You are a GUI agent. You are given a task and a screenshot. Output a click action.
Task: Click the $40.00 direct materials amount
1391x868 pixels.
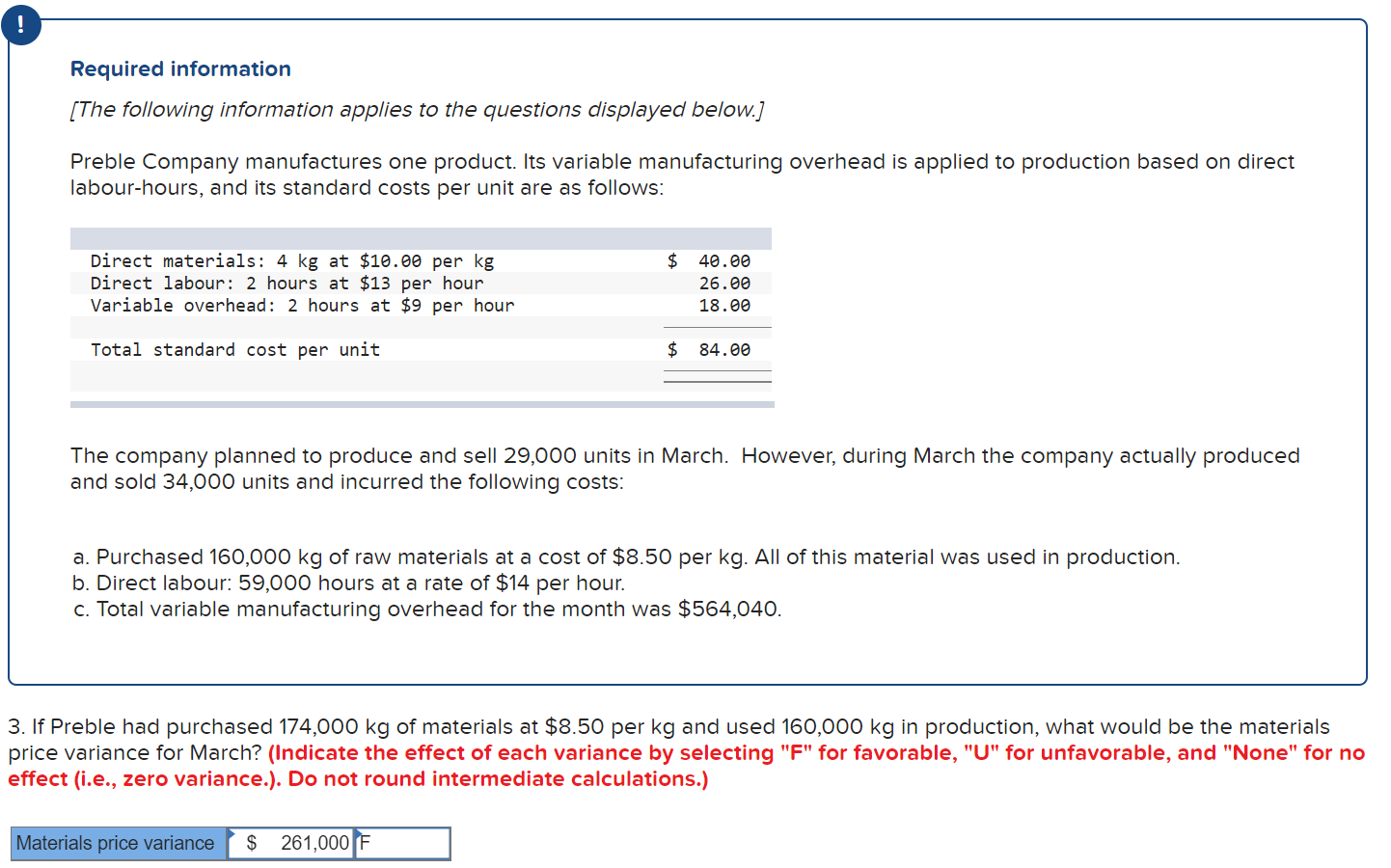tap(730, 260)
